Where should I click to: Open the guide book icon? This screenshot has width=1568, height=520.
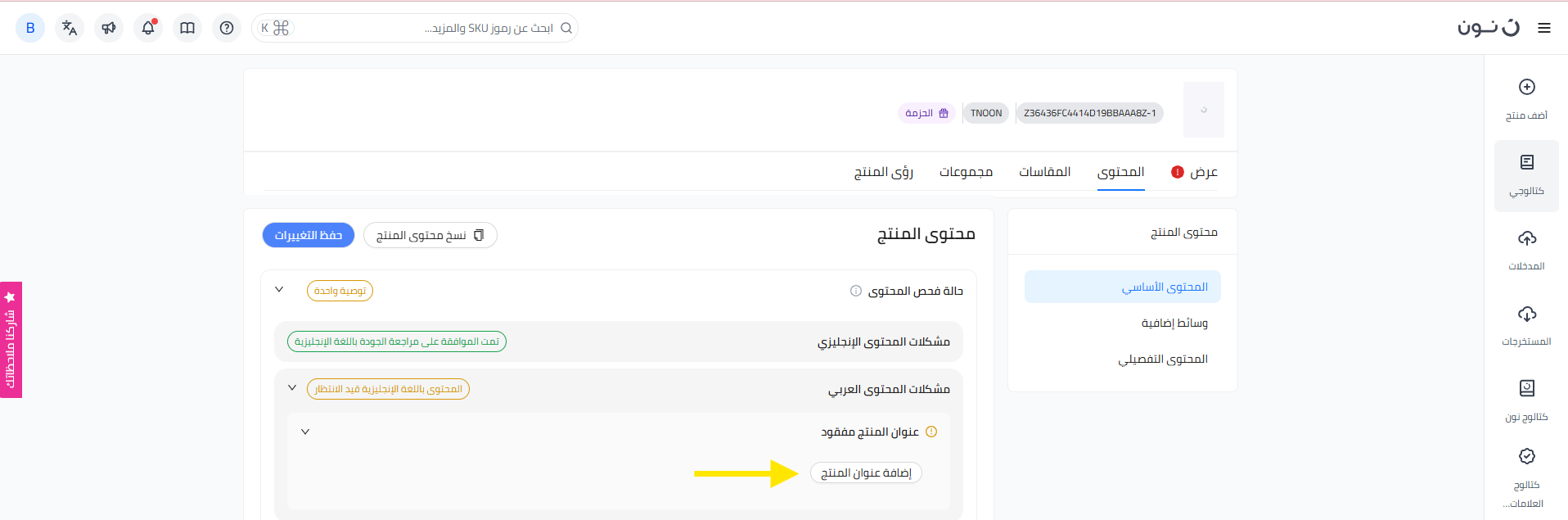(187, 28)
